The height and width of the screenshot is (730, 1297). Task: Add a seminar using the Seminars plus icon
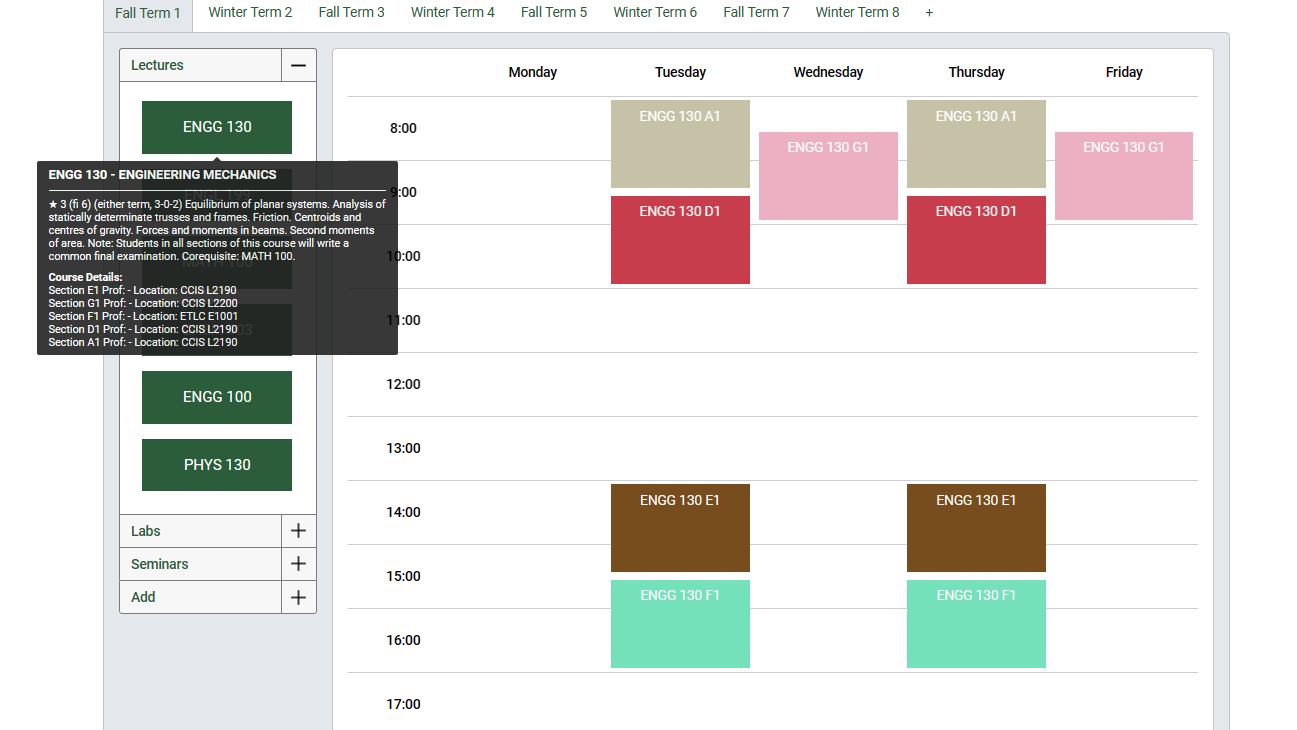coord(299,563)
